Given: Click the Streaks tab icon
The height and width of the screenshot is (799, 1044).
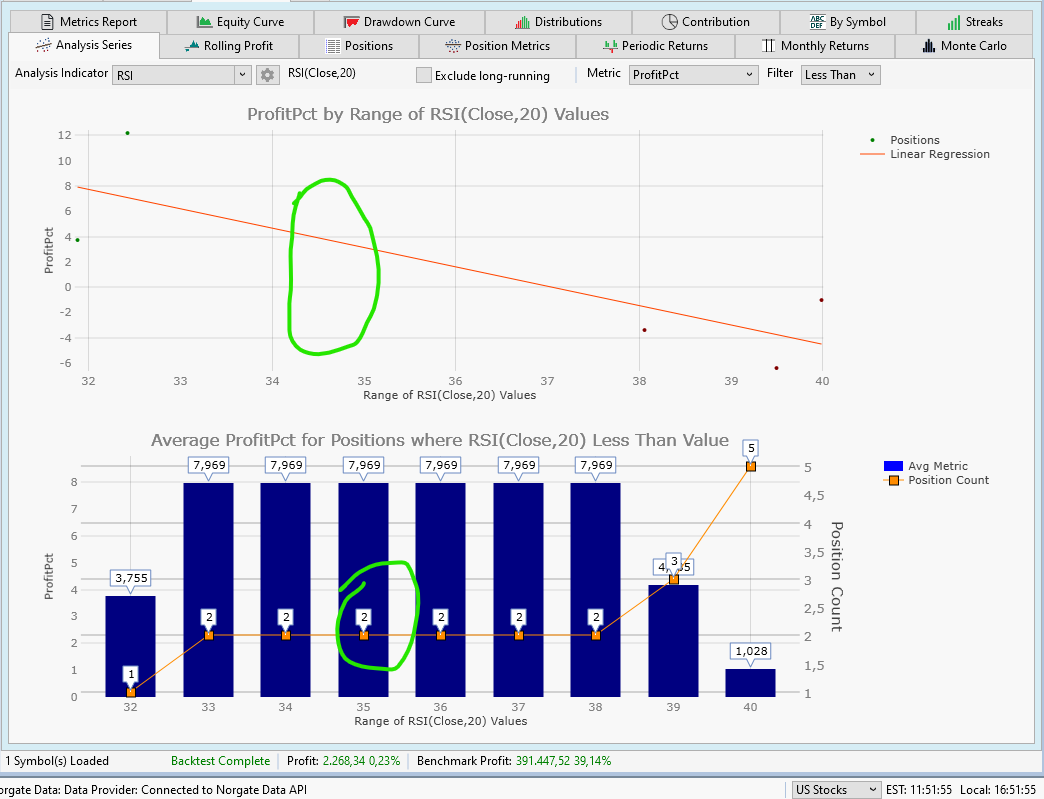Looking at the screenshot, I should (954, 22).
